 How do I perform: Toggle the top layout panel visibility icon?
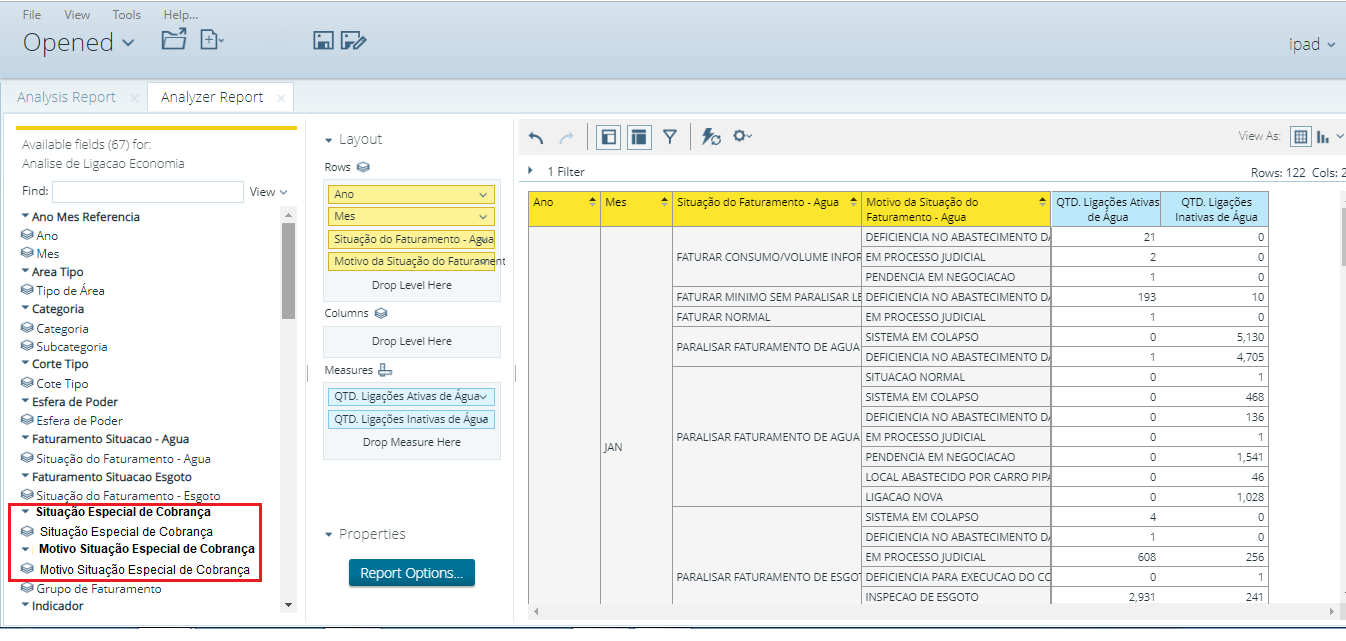pos(639,137)
